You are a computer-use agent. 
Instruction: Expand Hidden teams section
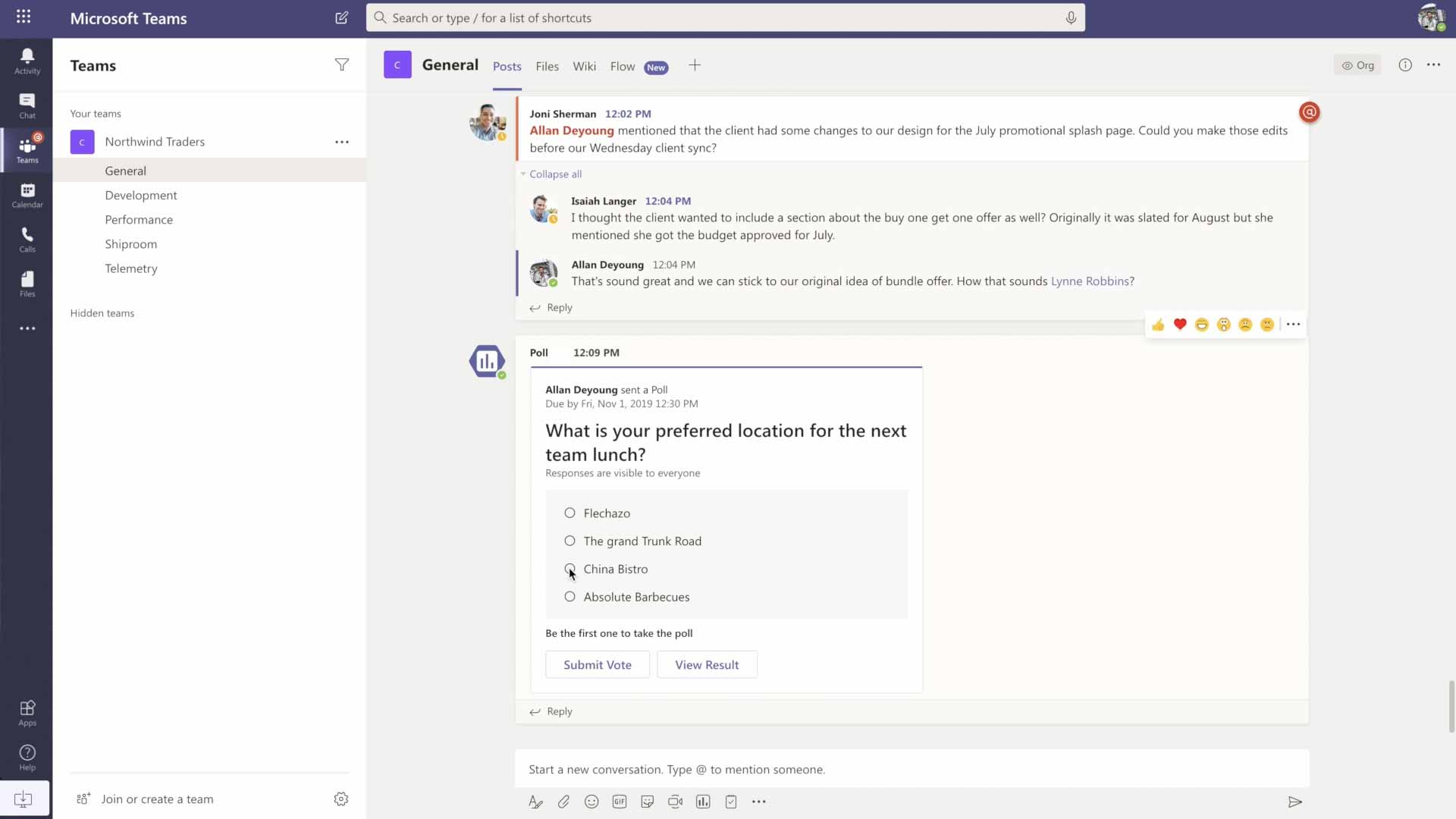102,313
